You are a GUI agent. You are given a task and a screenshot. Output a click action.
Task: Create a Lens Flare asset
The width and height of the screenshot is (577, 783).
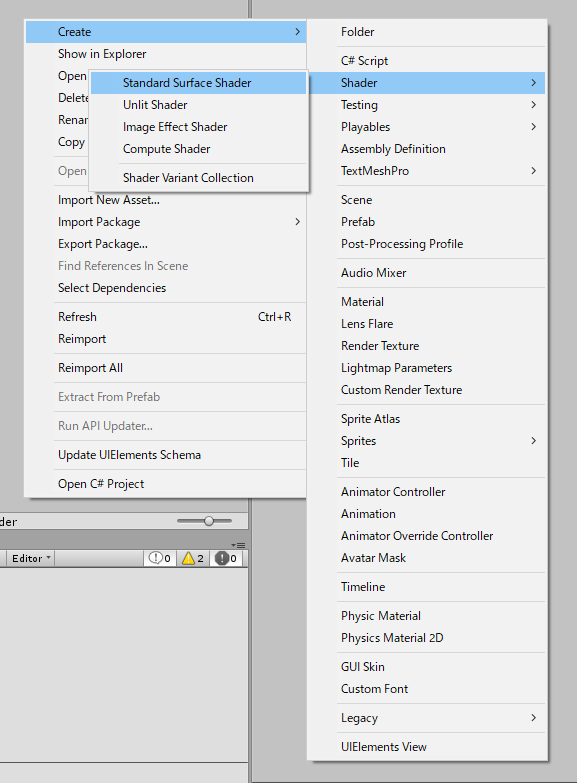point(427,324)
